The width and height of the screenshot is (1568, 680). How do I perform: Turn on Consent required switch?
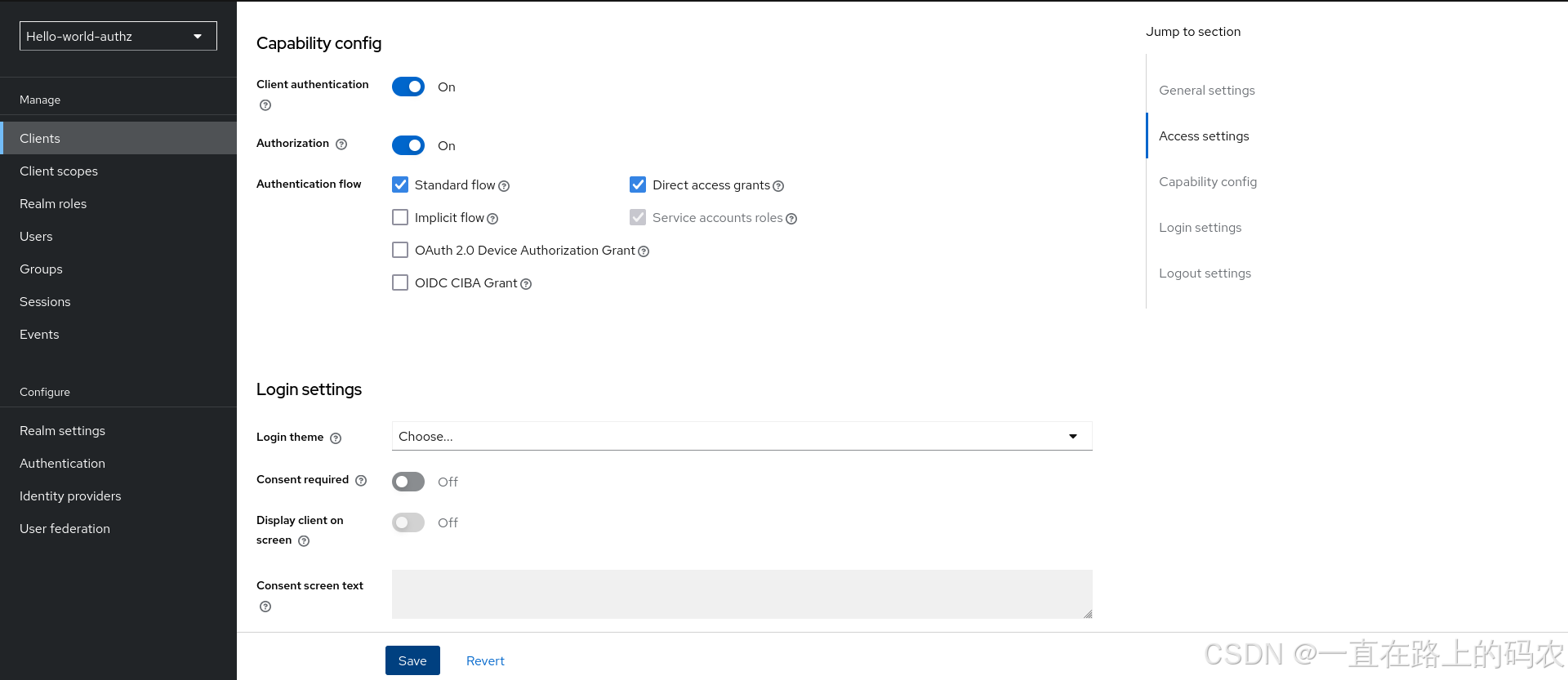tap(408, 482)
